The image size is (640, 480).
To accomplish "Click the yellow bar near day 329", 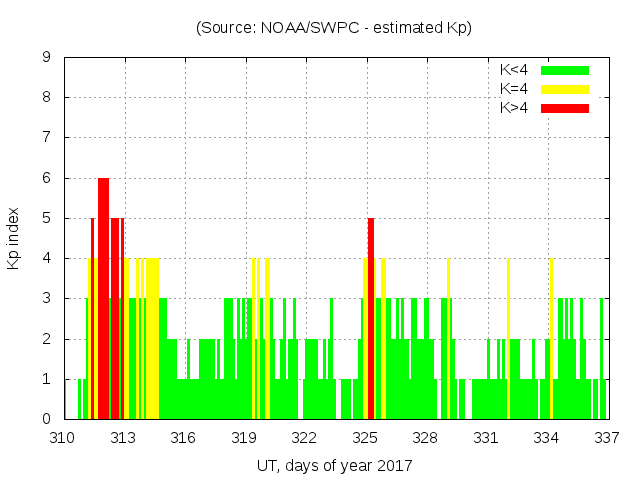I will [x=448, y=340].
